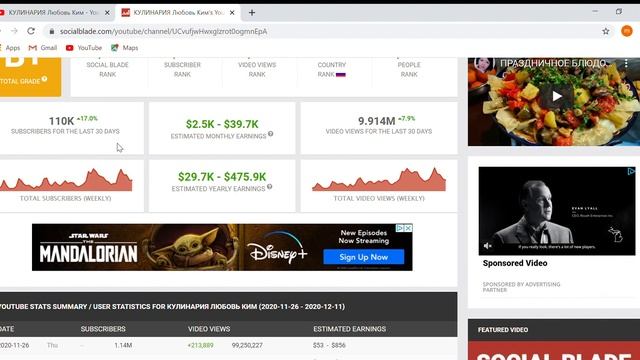The height and width of the screenshot is (360, 640).
Task: Play the ПРАЗДНИЧНОЕ БЛЮДО video
Action: coord(557,96)
